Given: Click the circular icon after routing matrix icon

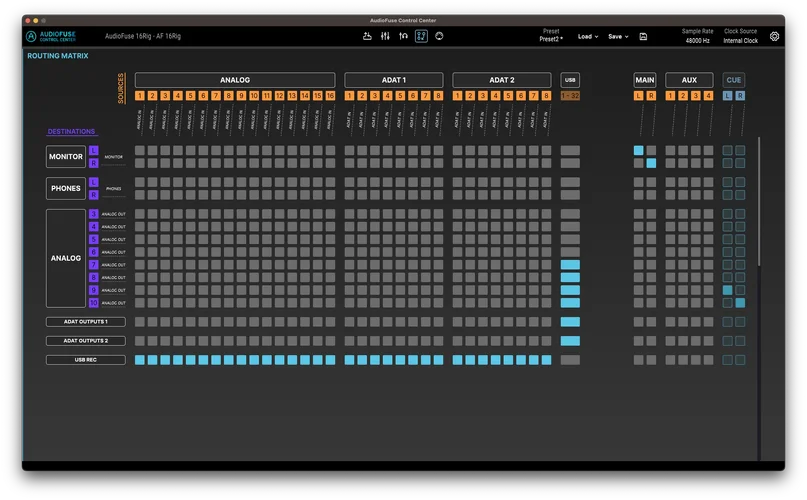Looking at the screenshot, I should tap(439, 36).
